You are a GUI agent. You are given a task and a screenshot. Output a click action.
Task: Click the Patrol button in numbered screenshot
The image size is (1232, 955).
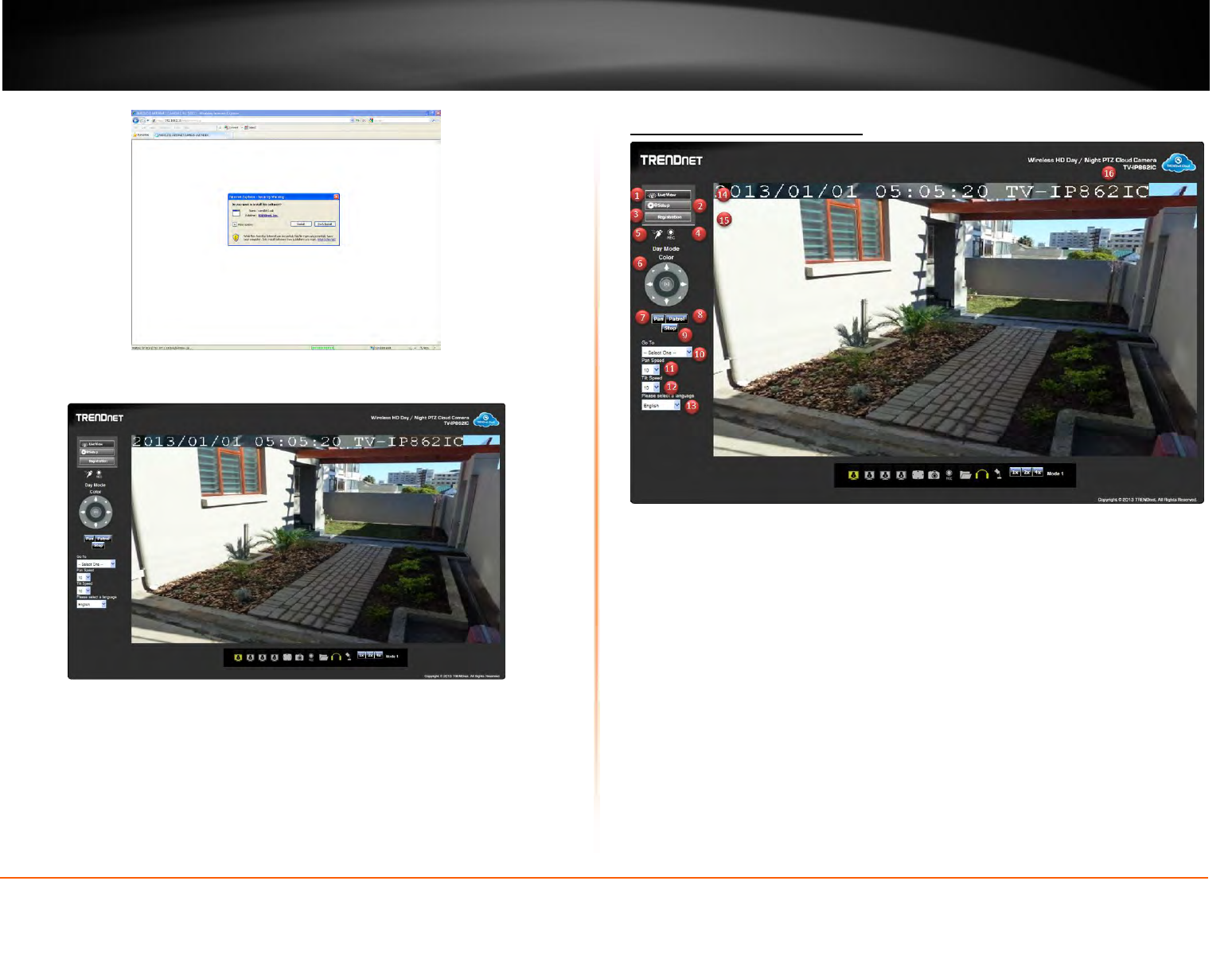676,318
